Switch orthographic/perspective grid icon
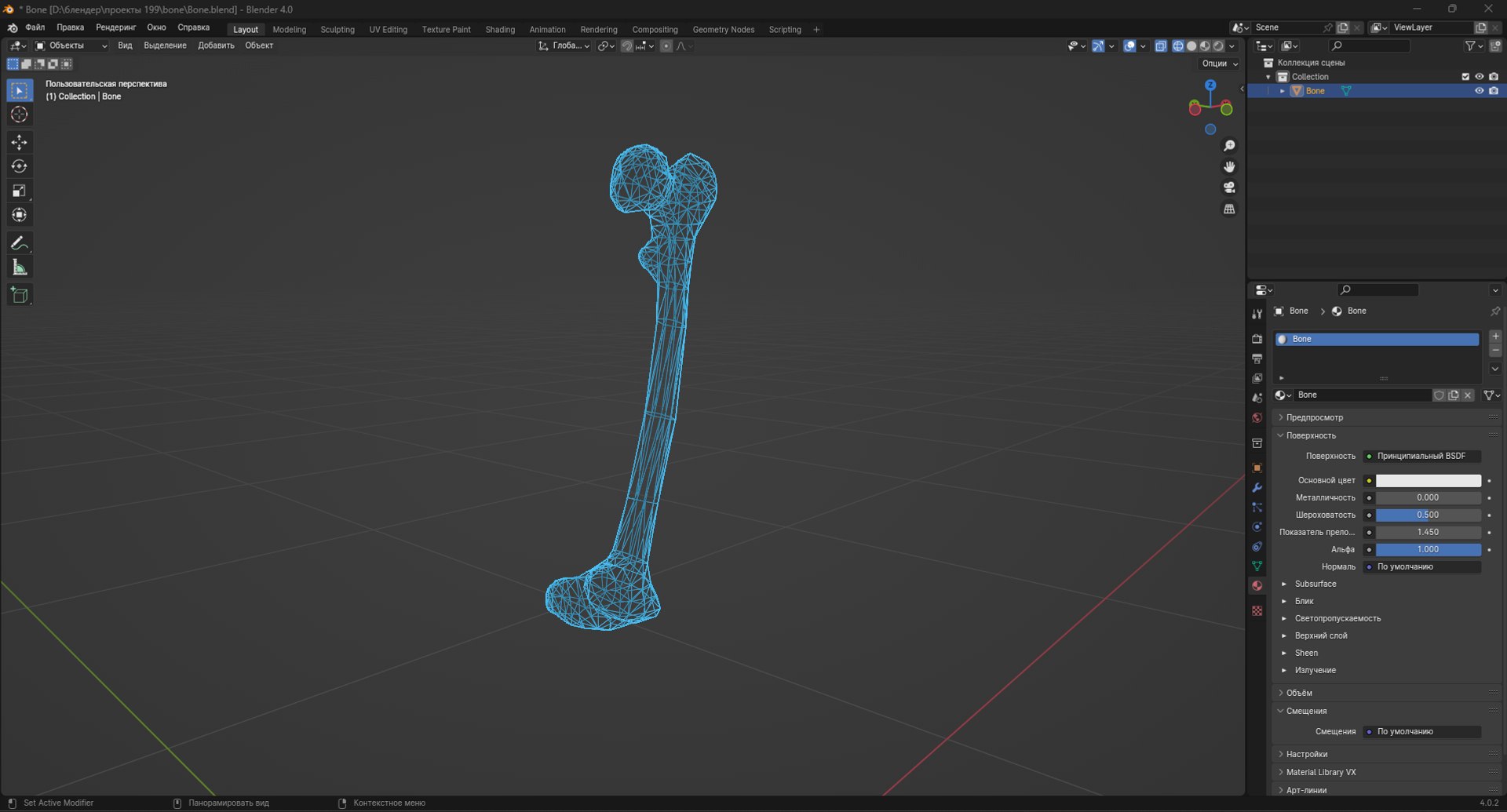Viewport: 1507px width, 812px height. [x=1229, y=209]
